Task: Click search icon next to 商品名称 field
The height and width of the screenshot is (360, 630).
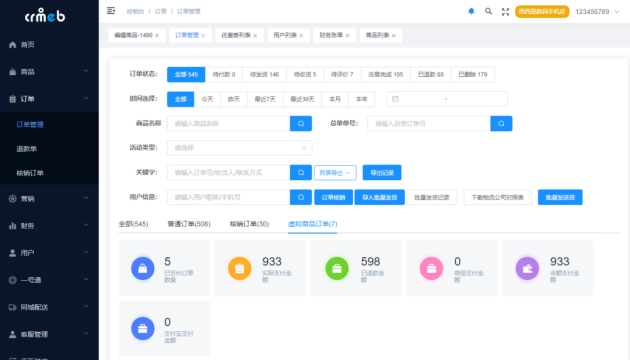Action: (301, 123)
